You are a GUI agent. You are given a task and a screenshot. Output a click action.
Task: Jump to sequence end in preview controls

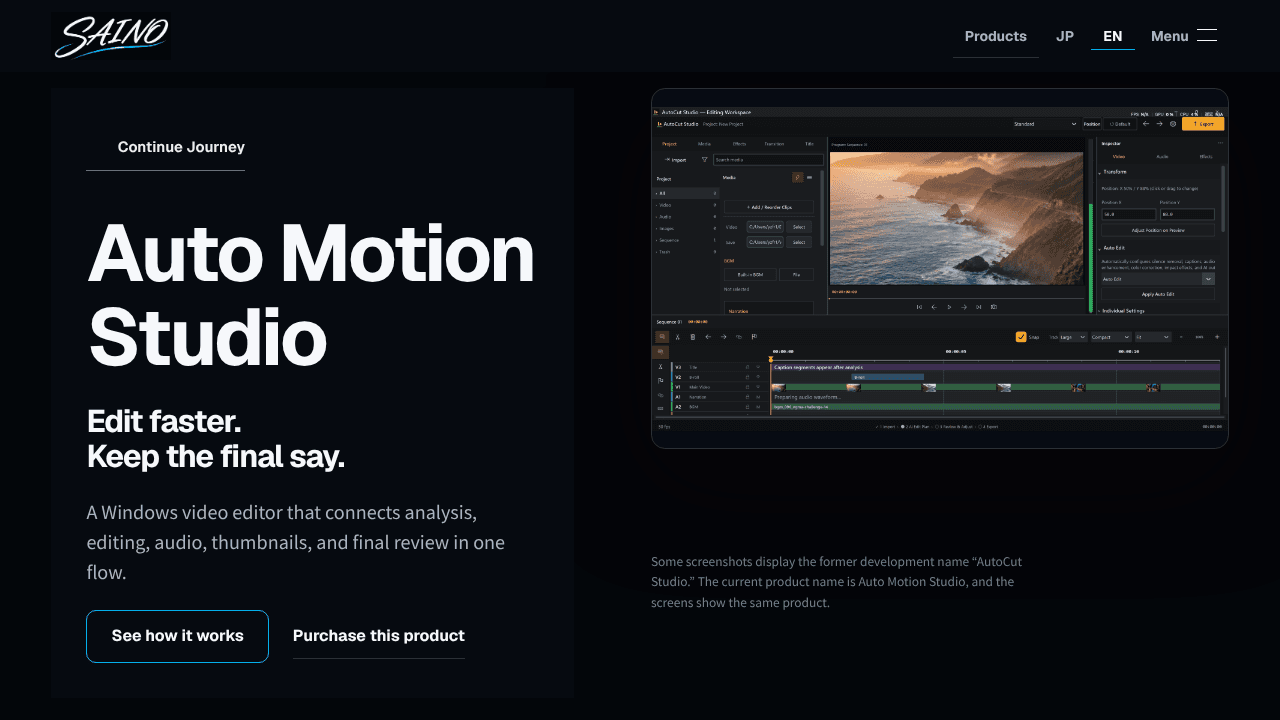tap(978, 307)
